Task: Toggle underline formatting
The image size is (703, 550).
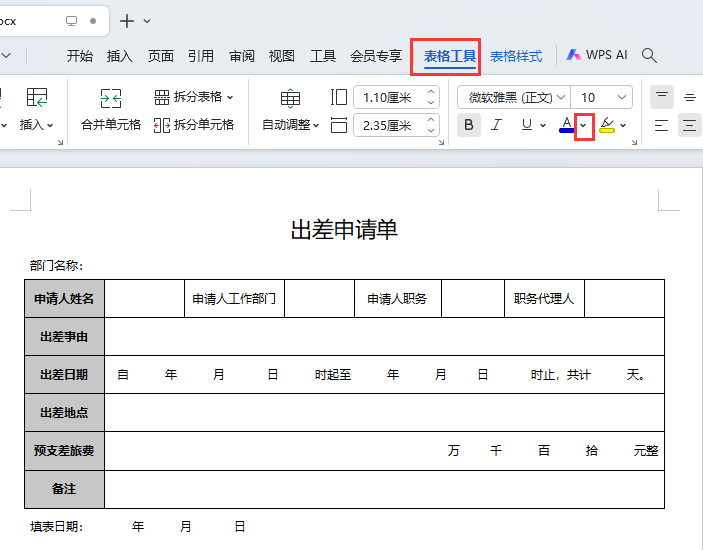Action: tap(526, 125)
